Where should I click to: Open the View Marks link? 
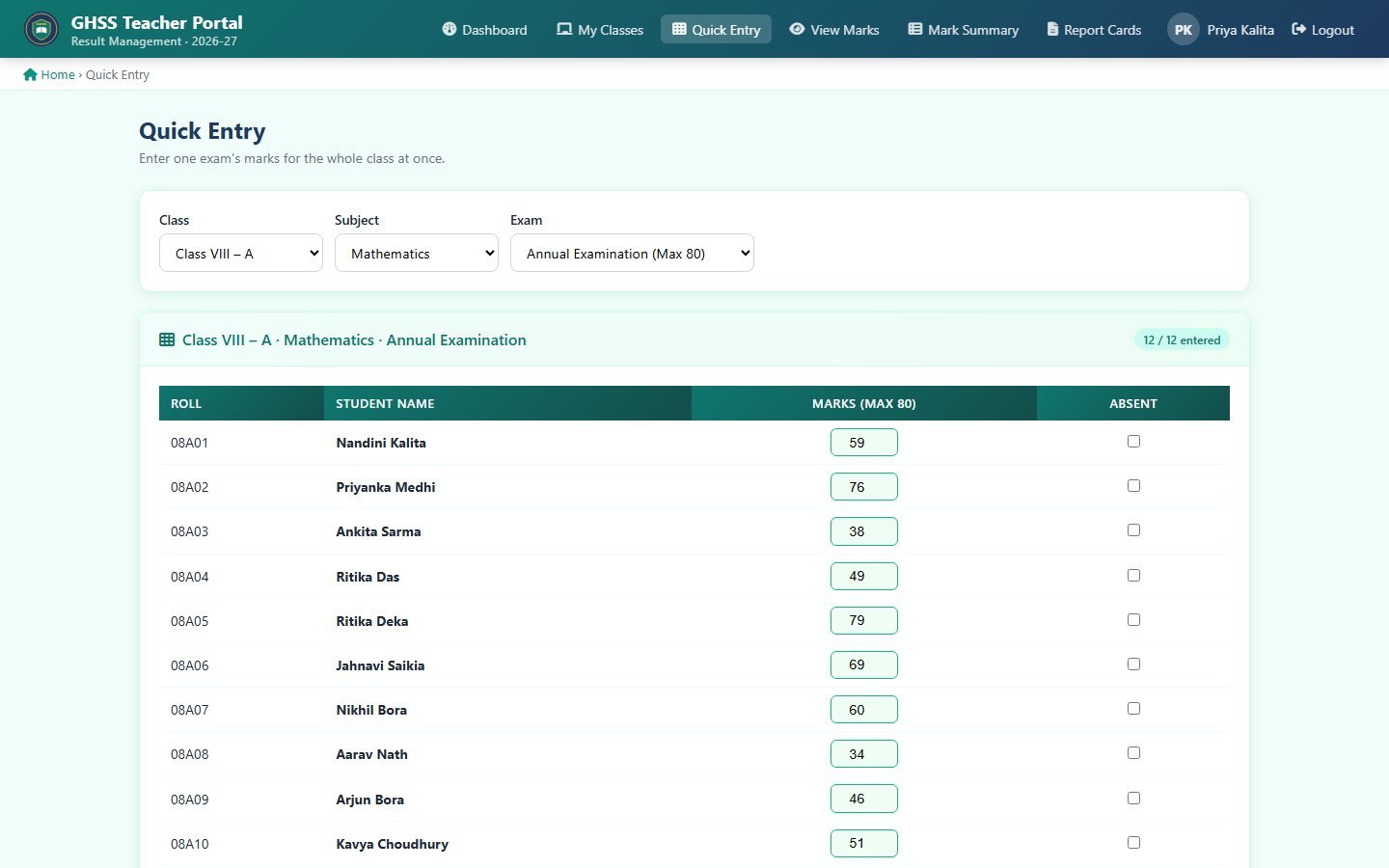[x=834, y=29]
